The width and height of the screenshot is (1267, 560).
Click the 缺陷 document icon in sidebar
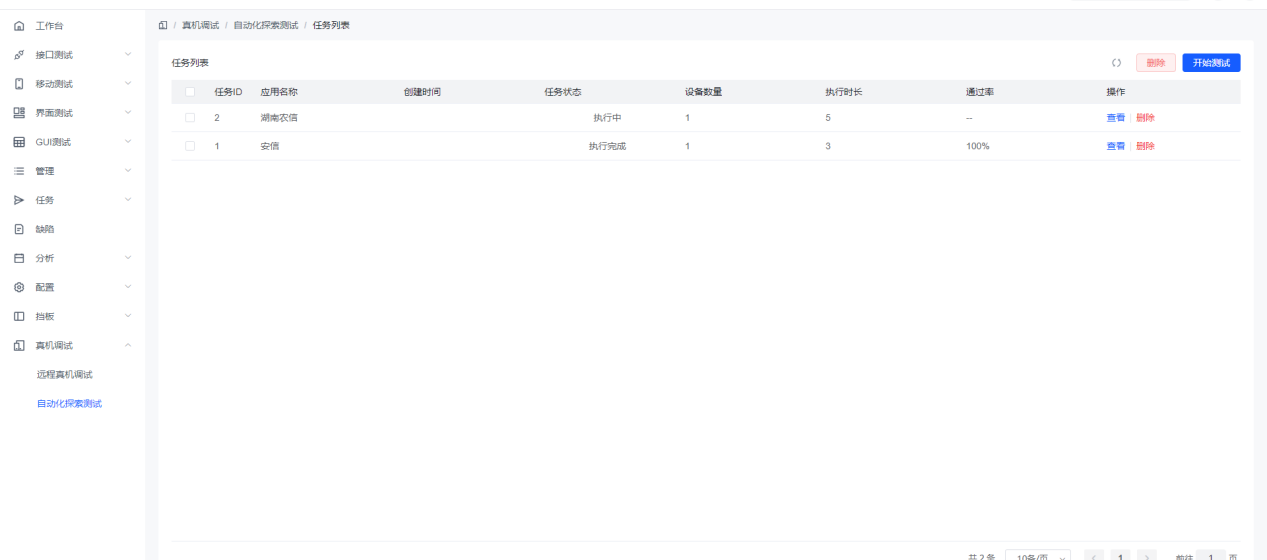(18, 229)
